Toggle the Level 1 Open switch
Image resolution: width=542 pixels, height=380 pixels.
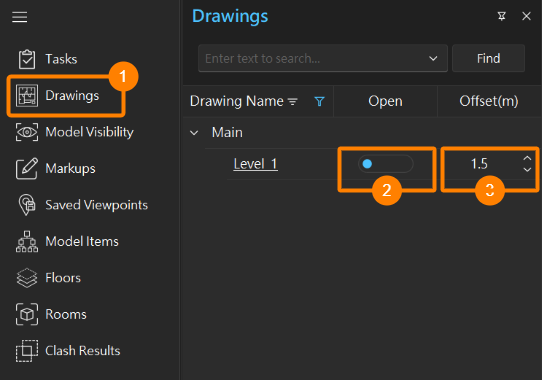tap(385, 164)
